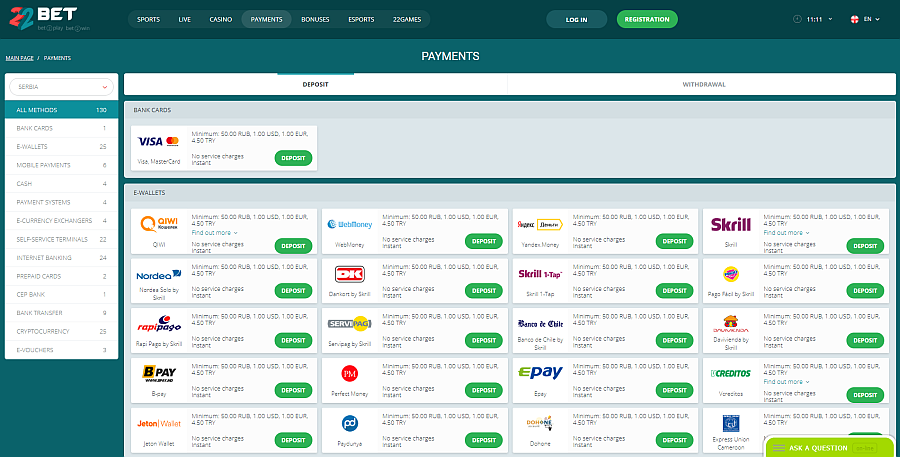Image resolution: width=900 pixels, height=457 pixels.
Task: Filter by E-Wallets
Action: pyautogui.click(x=61, y=146)
